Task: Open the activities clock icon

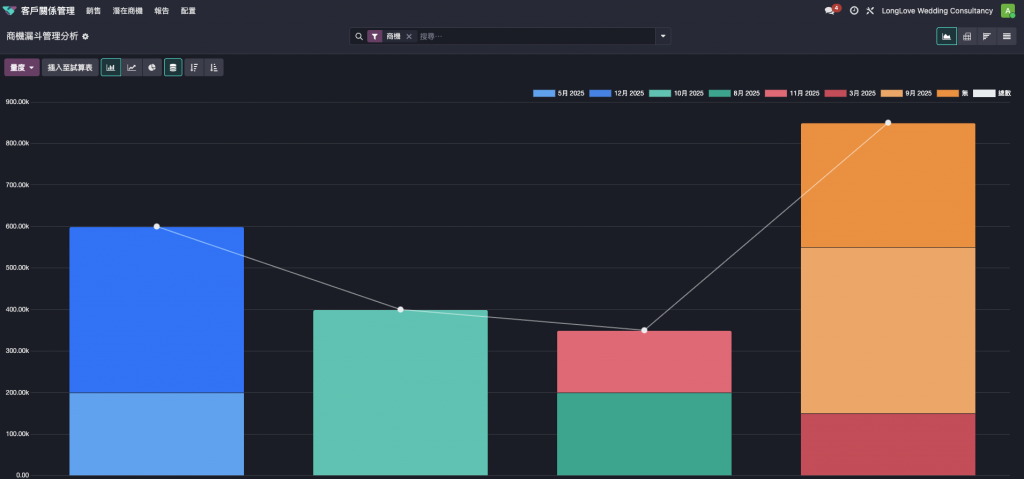Action: click(x=854, y=11)
